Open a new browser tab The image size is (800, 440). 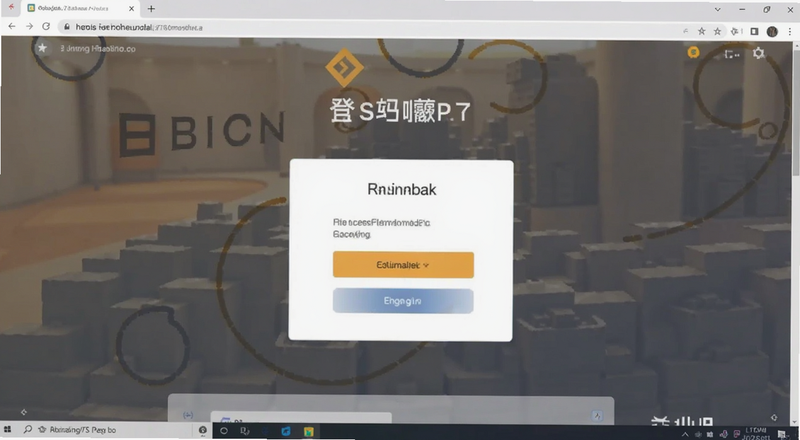151,9
